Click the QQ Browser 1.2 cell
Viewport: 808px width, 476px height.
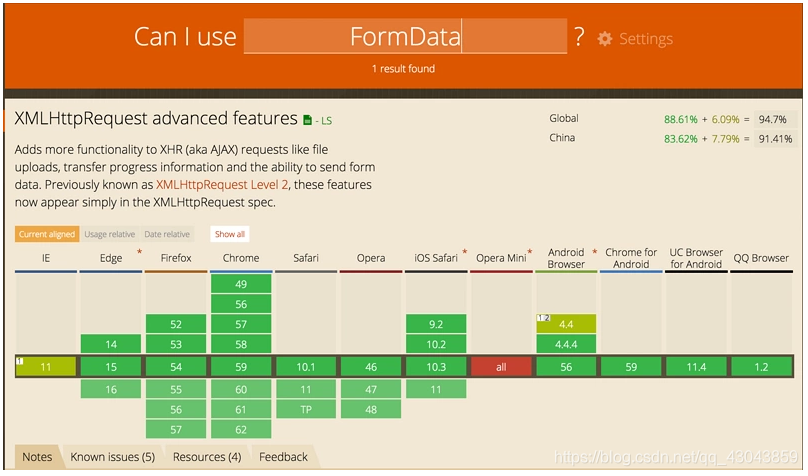[x=761, y=367]
